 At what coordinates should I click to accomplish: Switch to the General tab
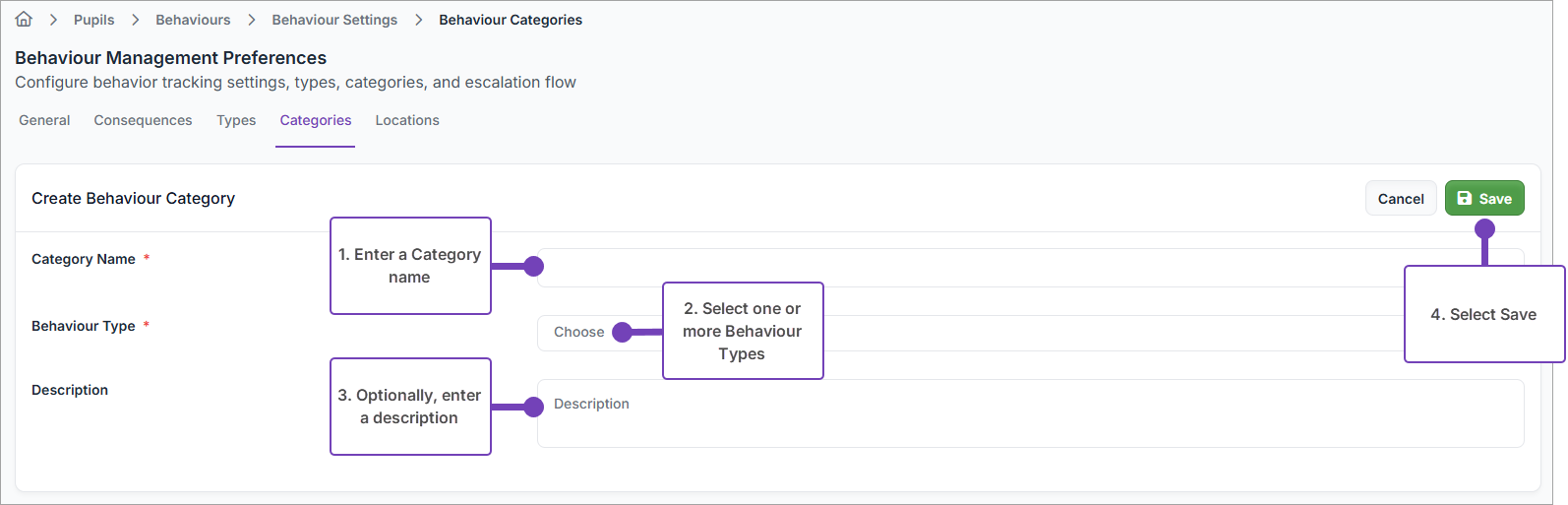[44, 120]
